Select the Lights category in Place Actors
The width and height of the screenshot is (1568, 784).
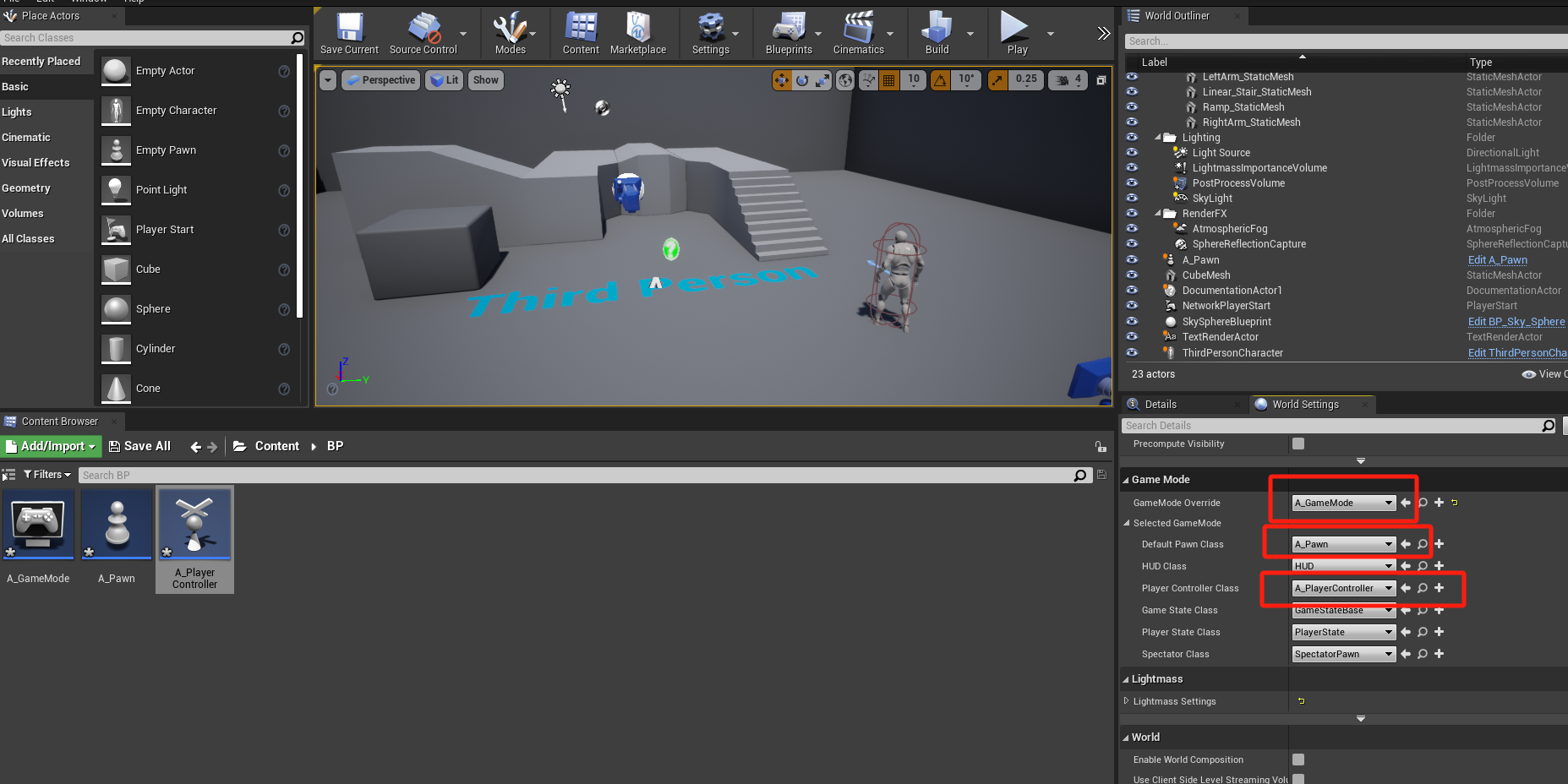point(17,112)
